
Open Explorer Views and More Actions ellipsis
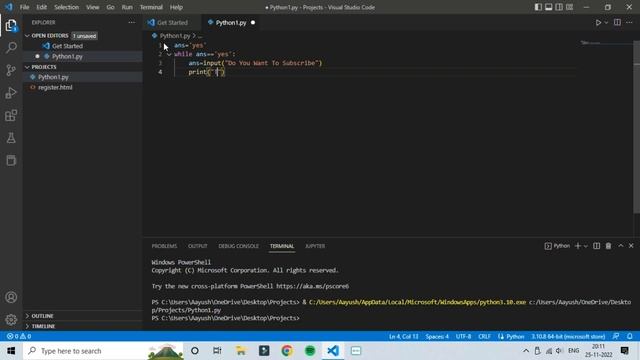(131, 22)
